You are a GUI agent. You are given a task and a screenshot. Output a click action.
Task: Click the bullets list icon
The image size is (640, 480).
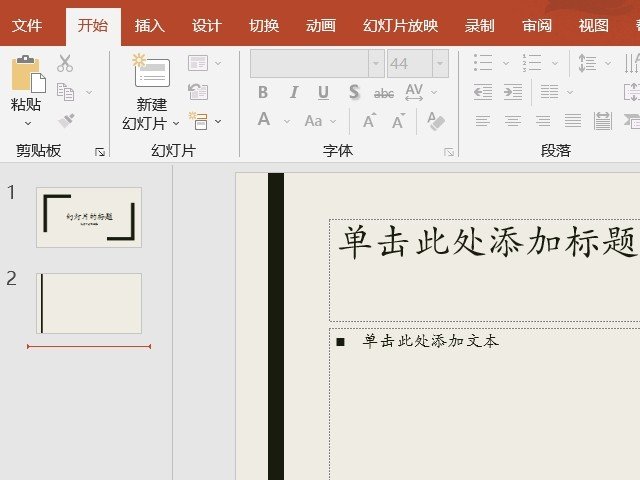[x=483, y=63]
